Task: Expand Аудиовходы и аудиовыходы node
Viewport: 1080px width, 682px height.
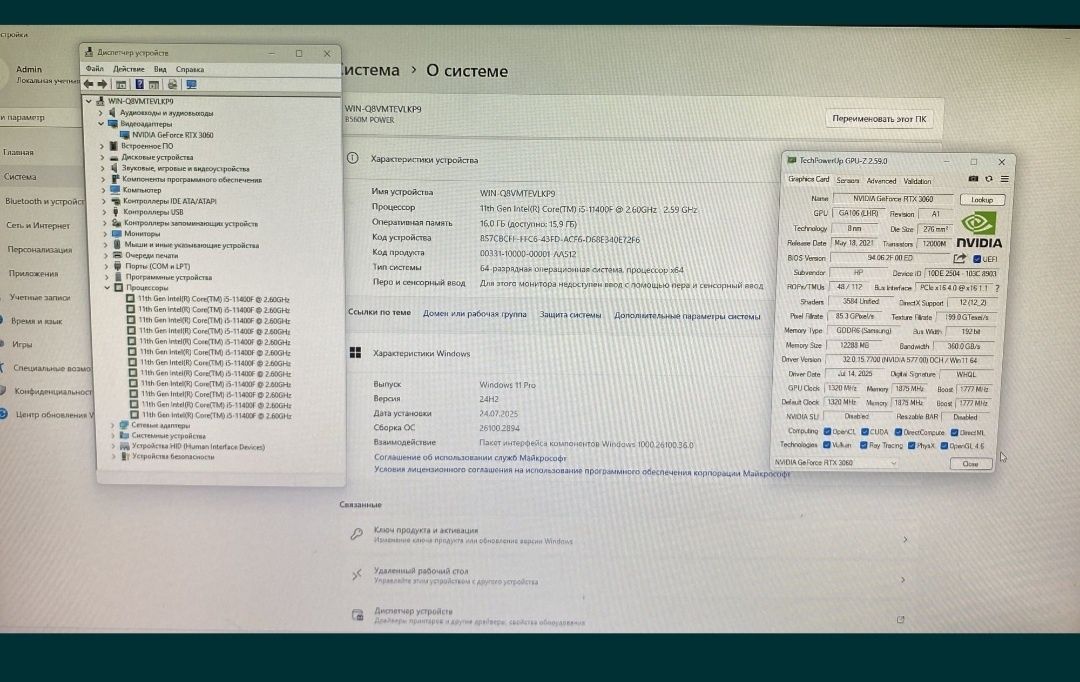Action: 101,112
